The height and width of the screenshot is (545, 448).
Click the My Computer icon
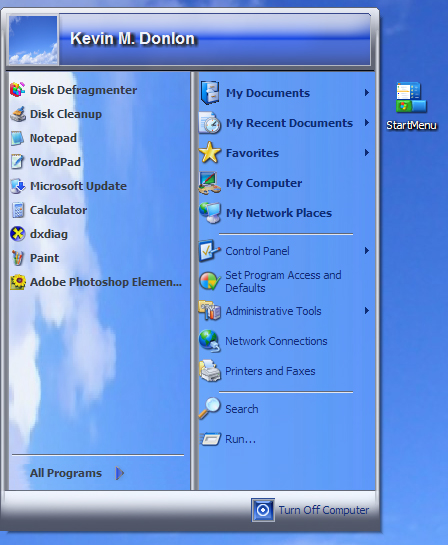pyautogui.click(x=210, y=183)
